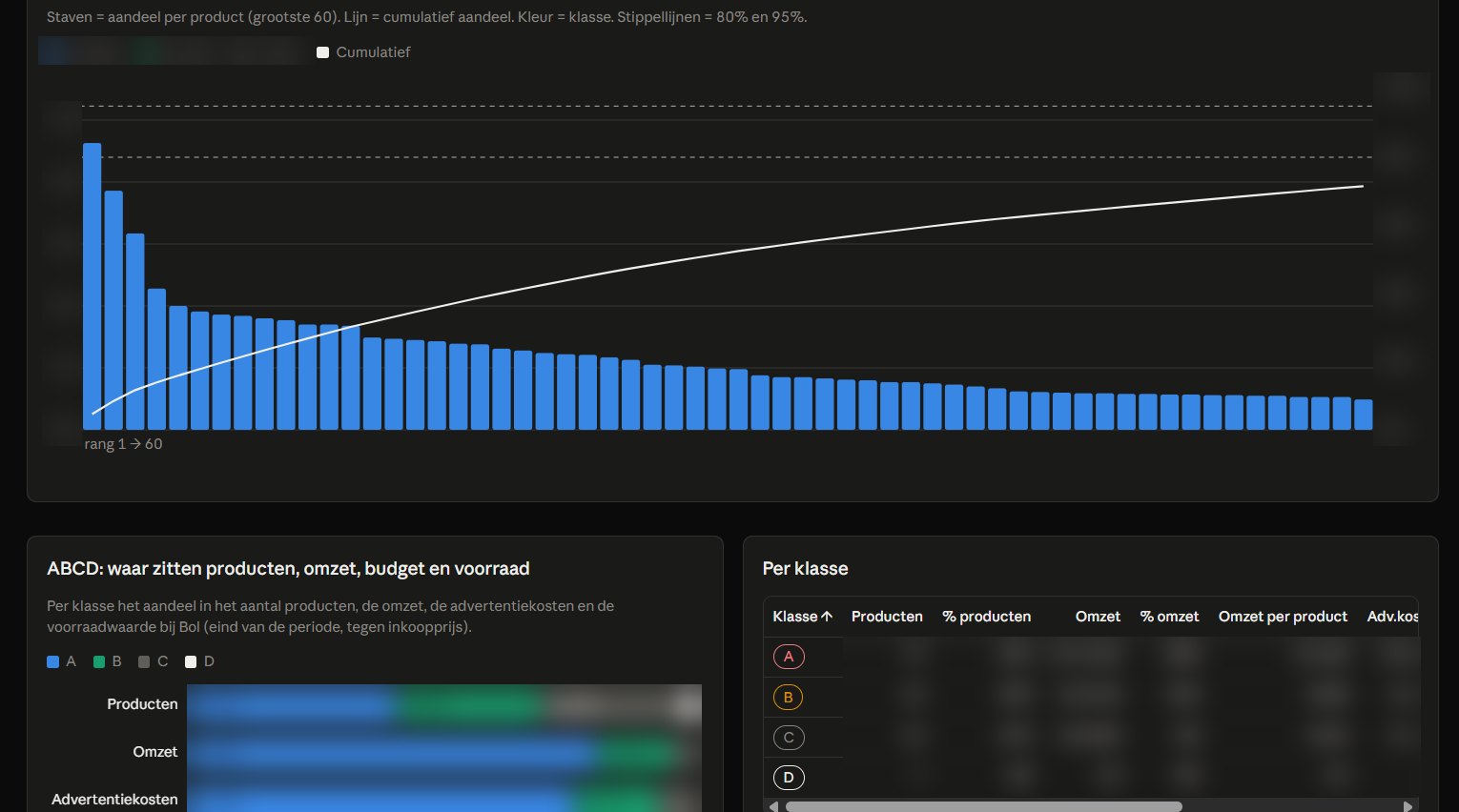This screenshot has height=812, width=1459.
Task: Toggle class A in the ABCD legend
Action: pyautogui.click(x=61, y=661)
